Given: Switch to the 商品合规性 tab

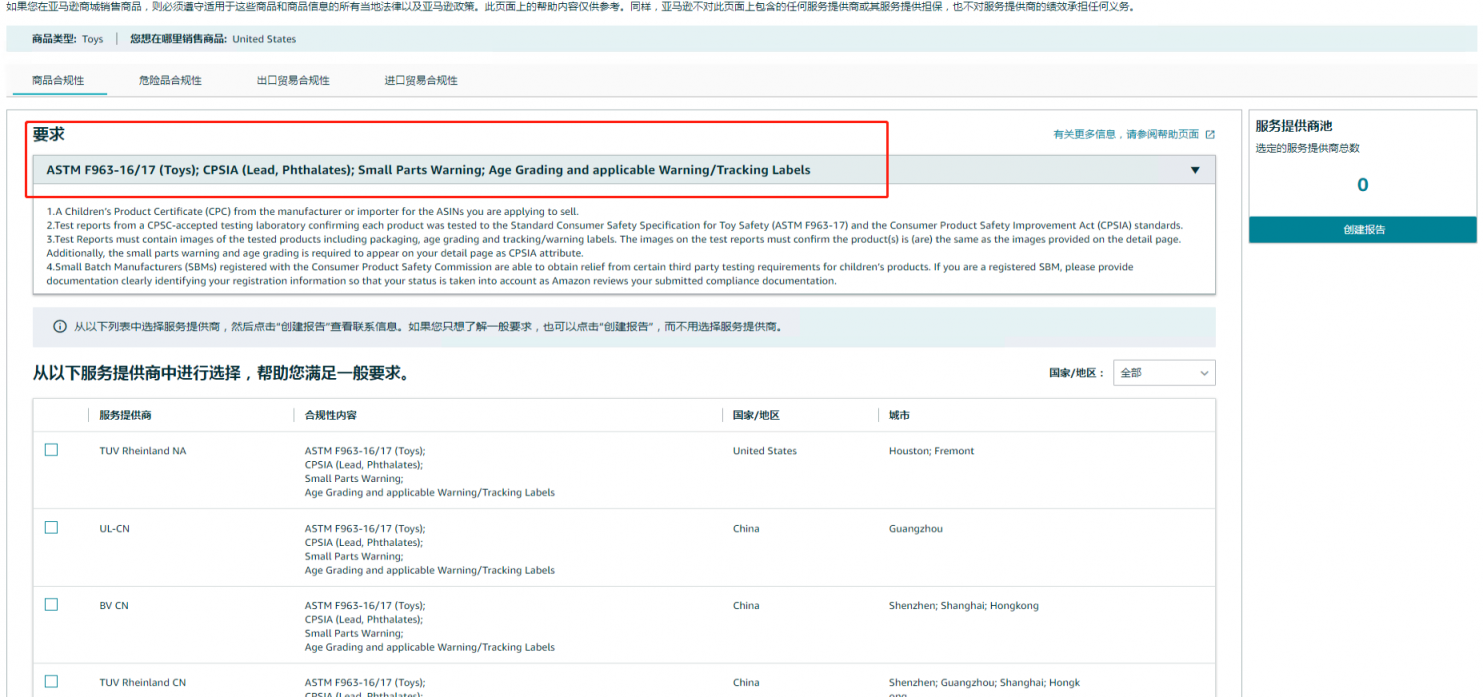Looking at the screenshot, I should [x=58, y=80].
